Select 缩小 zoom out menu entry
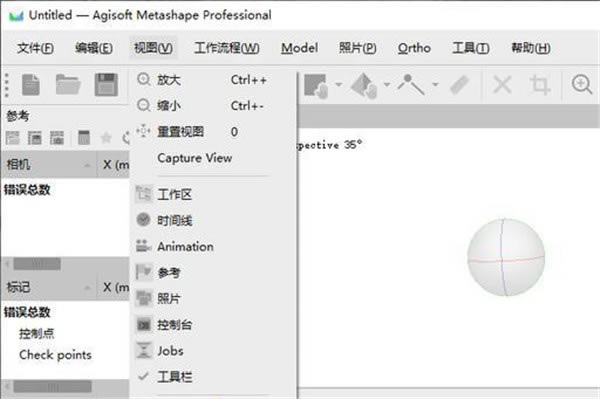 (213, 106)
